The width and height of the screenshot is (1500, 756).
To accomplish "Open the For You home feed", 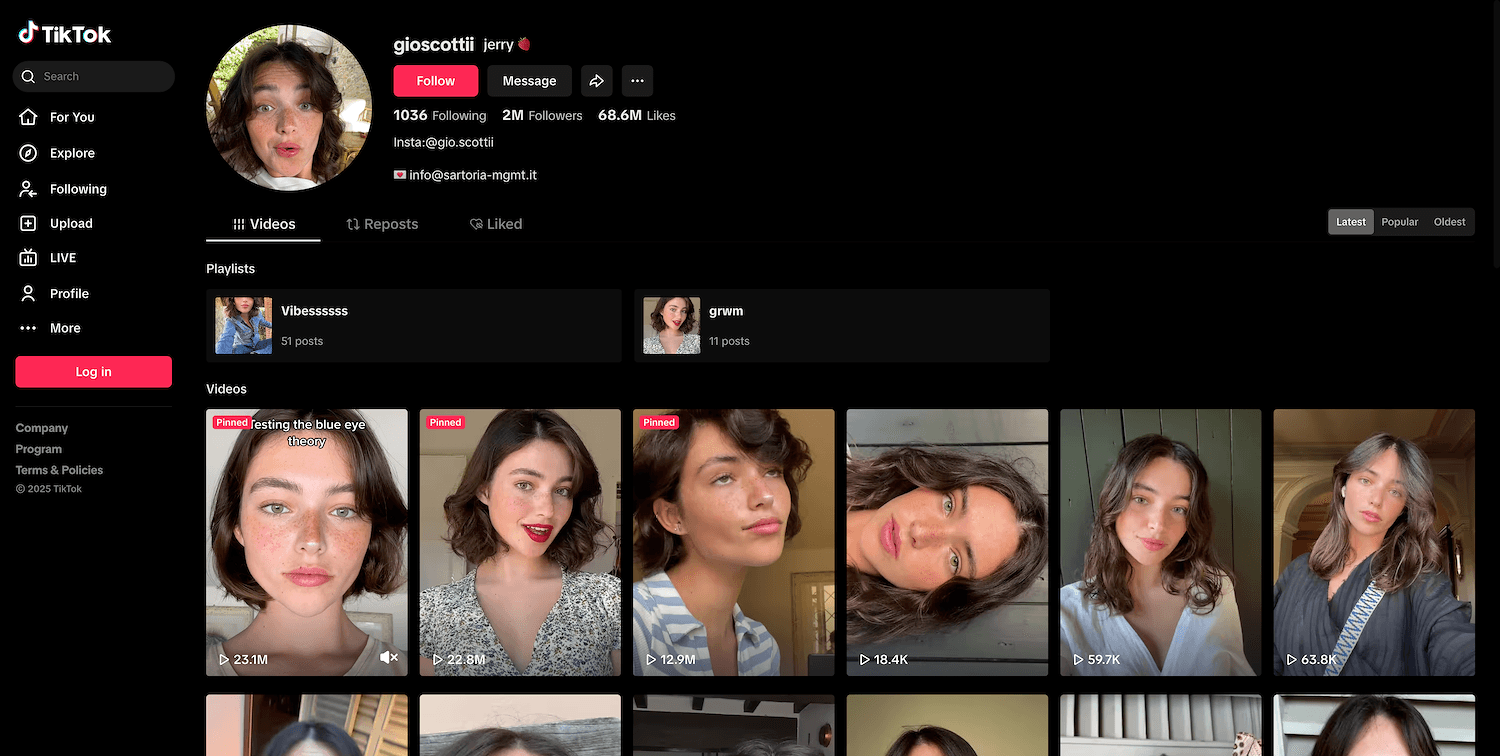I will coord(71,117).
